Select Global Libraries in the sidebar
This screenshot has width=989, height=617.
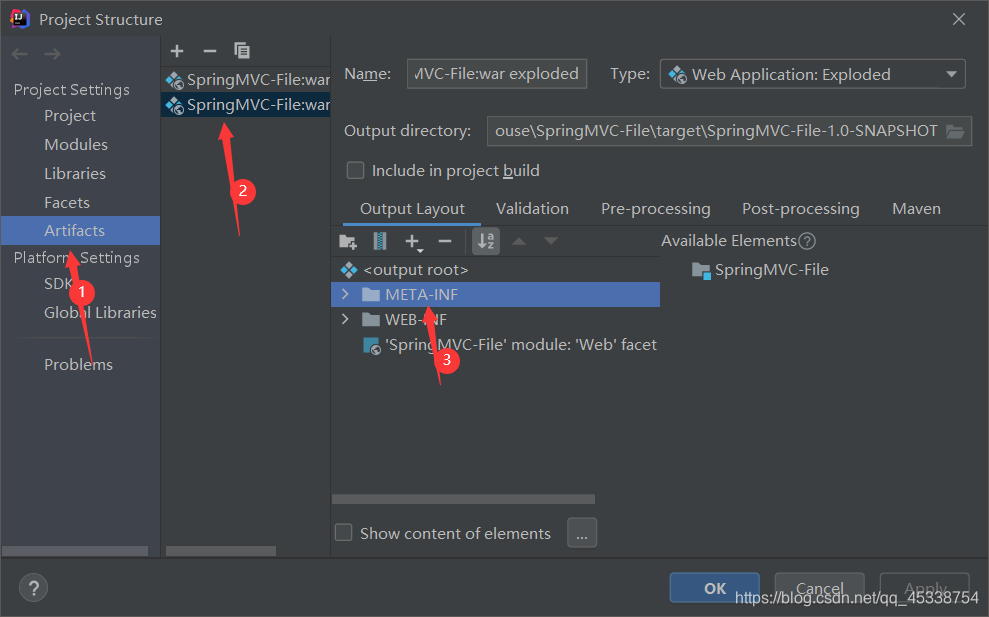pyautogui.click(x=100, y=312)
